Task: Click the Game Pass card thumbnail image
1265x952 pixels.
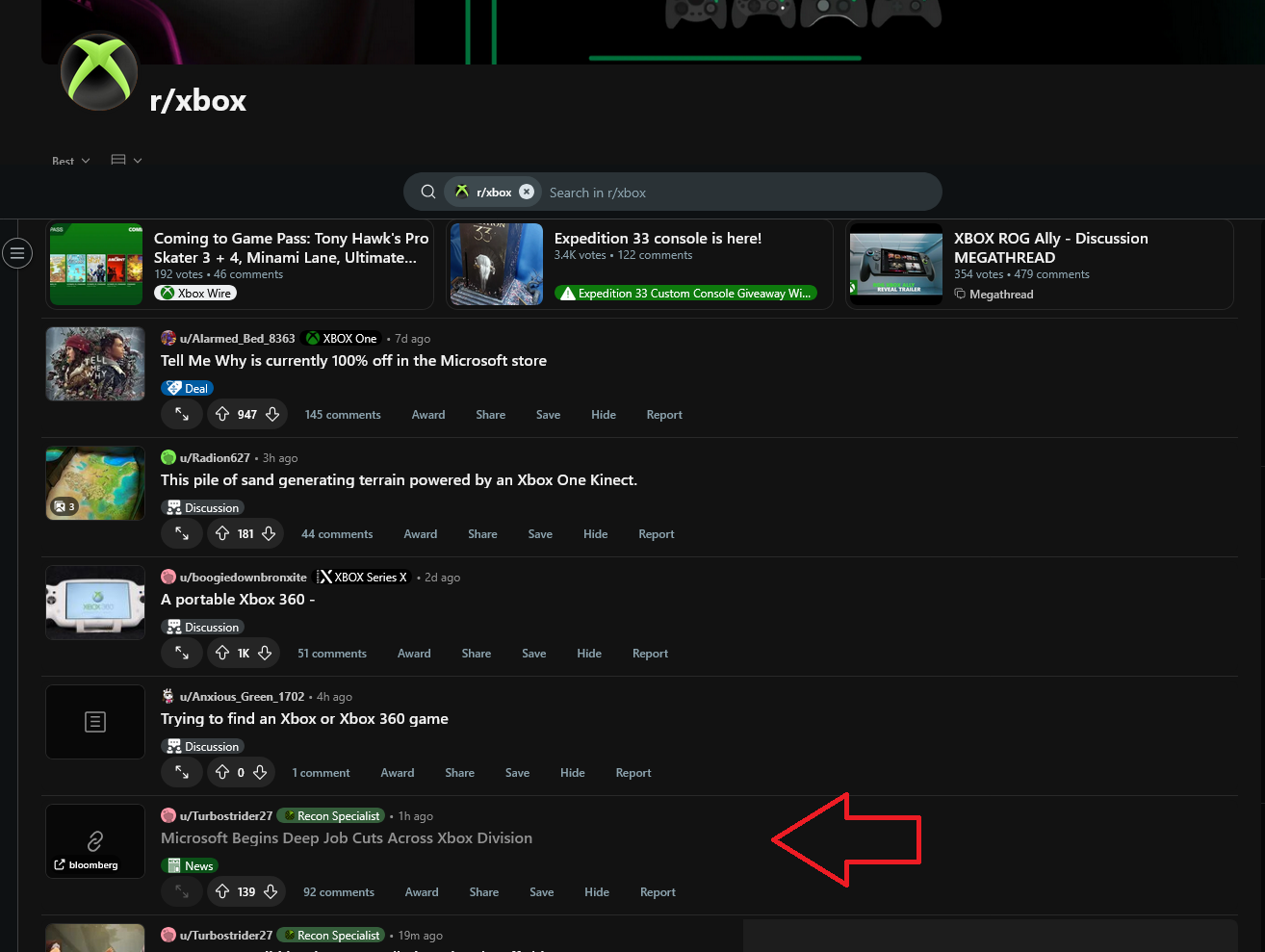Action: pyautogui.click(x=96, y=265)
